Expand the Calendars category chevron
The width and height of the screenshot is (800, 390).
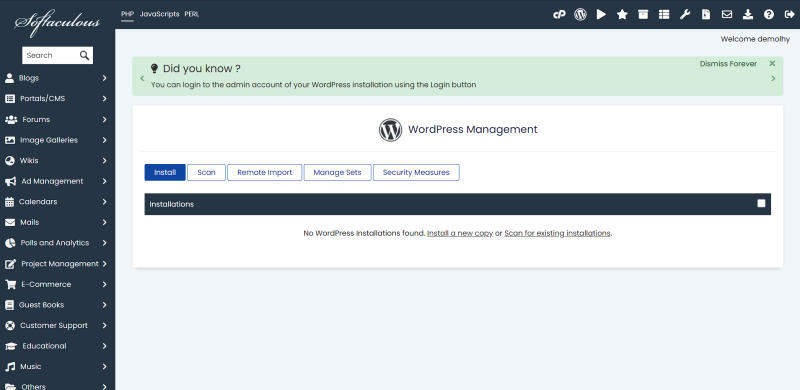(104, 202)
